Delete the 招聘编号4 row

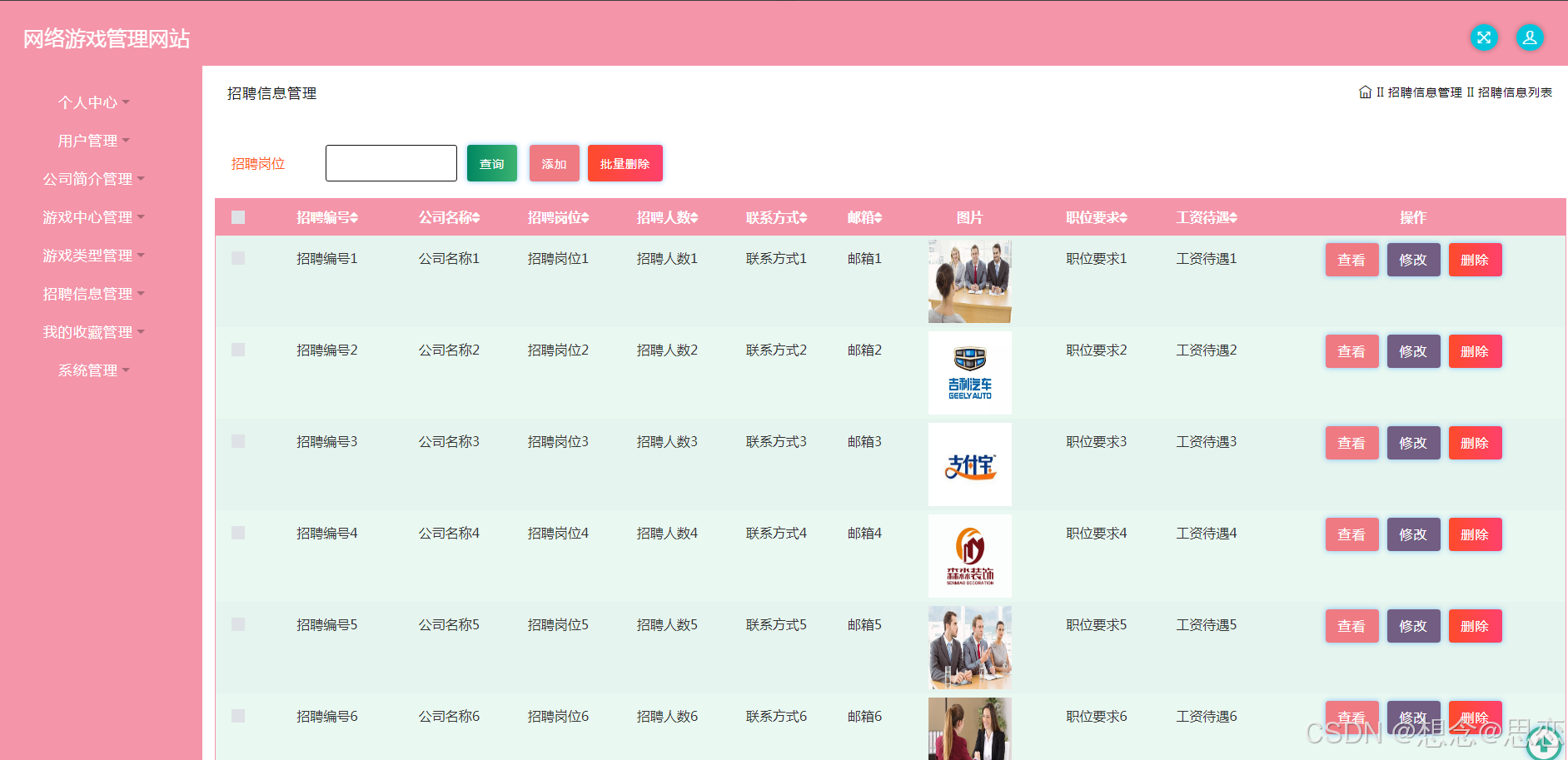click(1475, 534)
